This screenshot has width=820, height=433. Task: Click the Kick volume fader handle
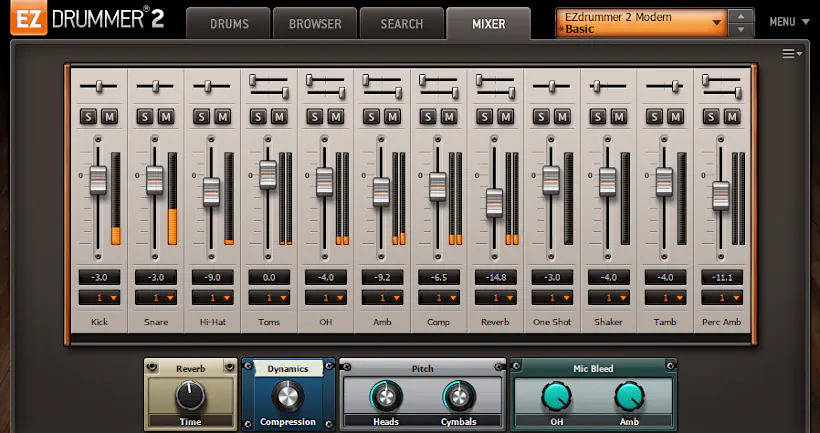pos(98,180)
